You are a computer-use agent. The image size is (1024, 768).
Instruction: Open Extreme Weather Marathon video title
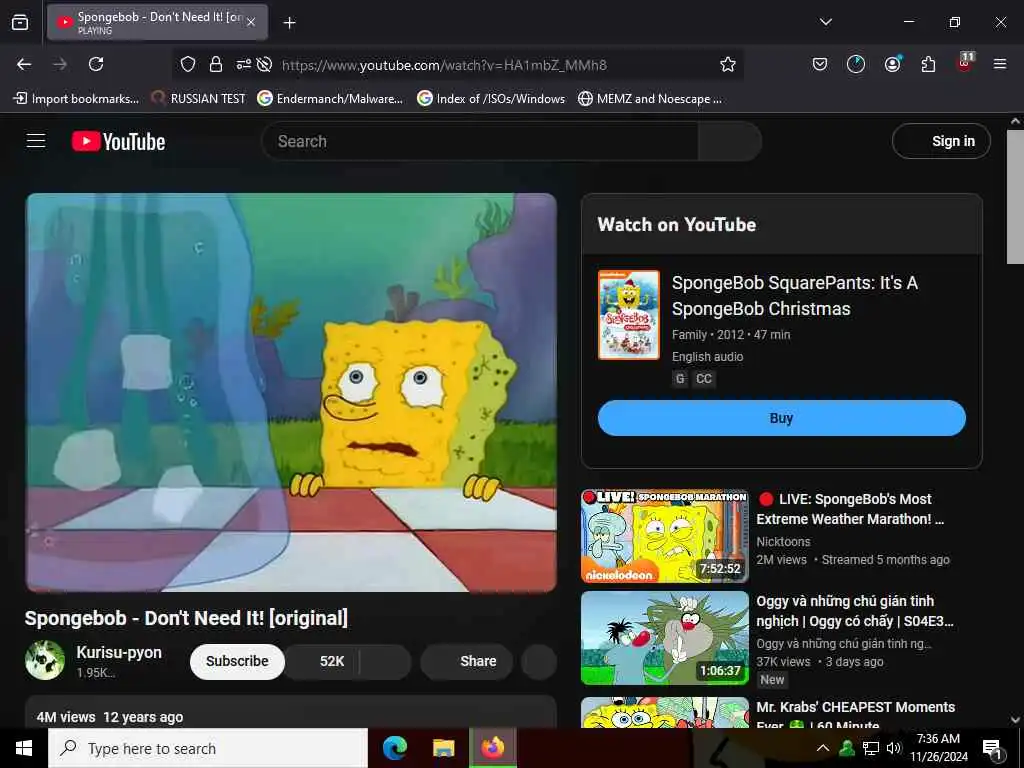(x=850, y=509)
